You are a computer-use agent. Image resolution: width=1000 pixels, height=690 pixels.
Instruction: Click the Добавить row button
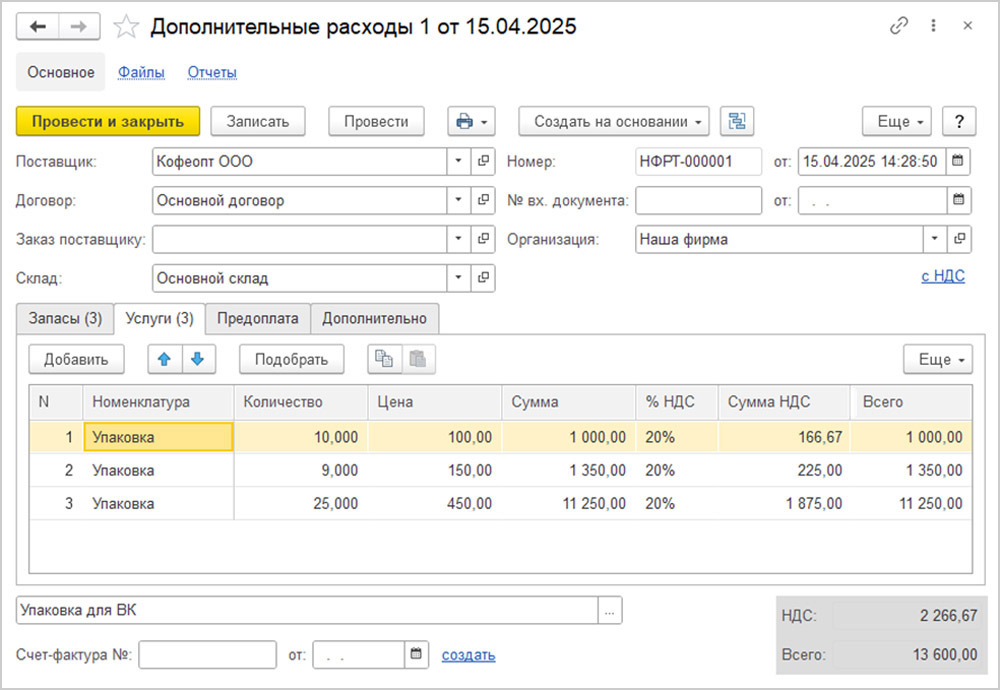(76, 359)
